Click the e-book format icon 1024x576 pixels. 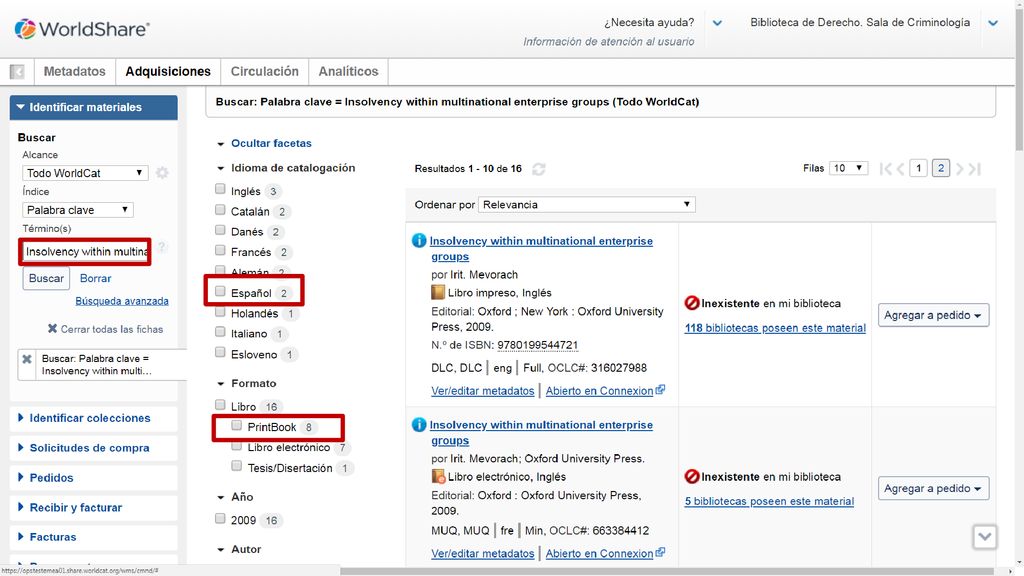pos(438,477)
